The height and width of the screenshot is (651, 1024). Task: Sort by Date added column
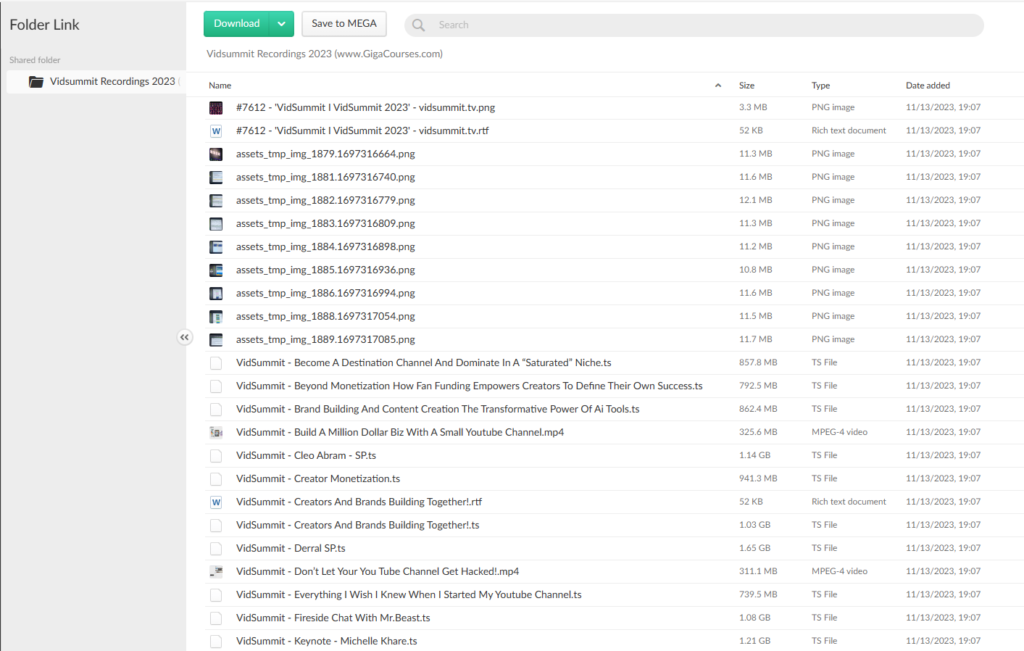coord(928,86)
